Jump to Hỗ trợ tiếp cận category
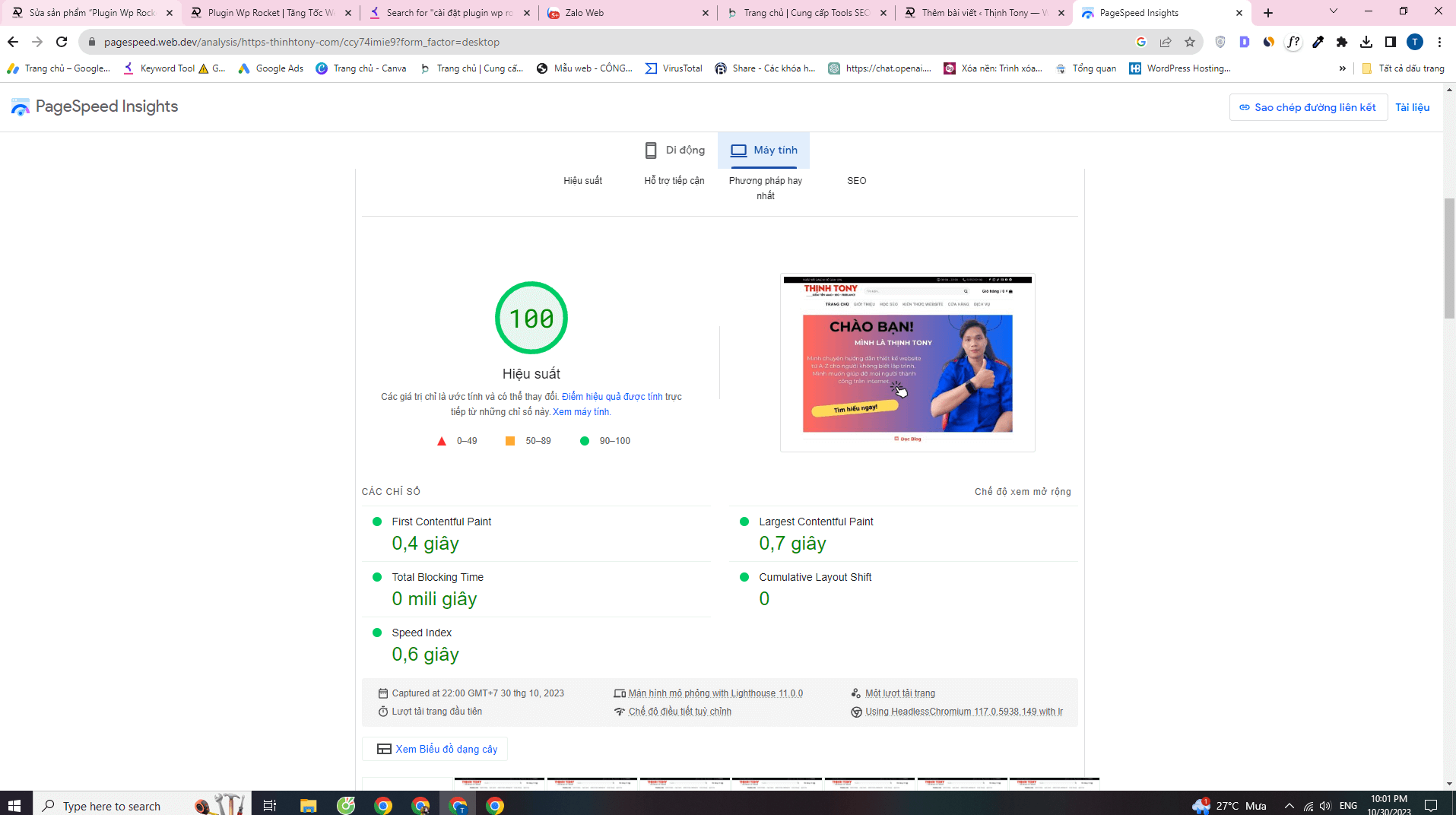This screenshot has width=1456, height=815. [x=674, y=181]
